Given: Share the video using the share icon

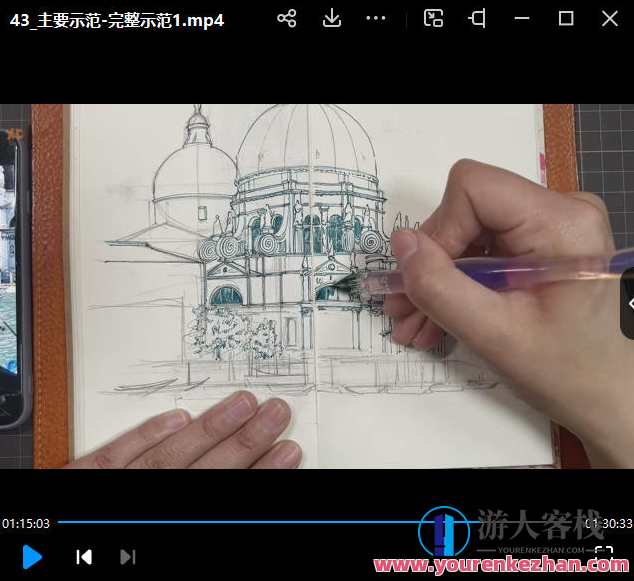Looking at the screenshot, I should tap(286, 18).
